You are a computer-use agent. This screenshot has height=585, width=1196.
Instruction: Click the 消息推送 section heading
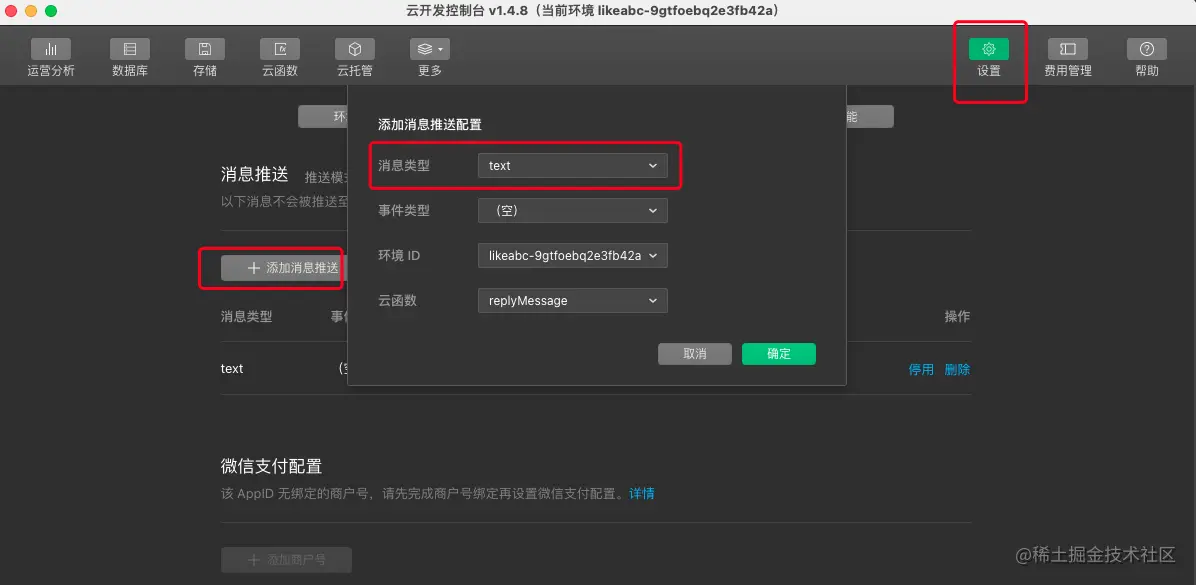tap(255, 175)
